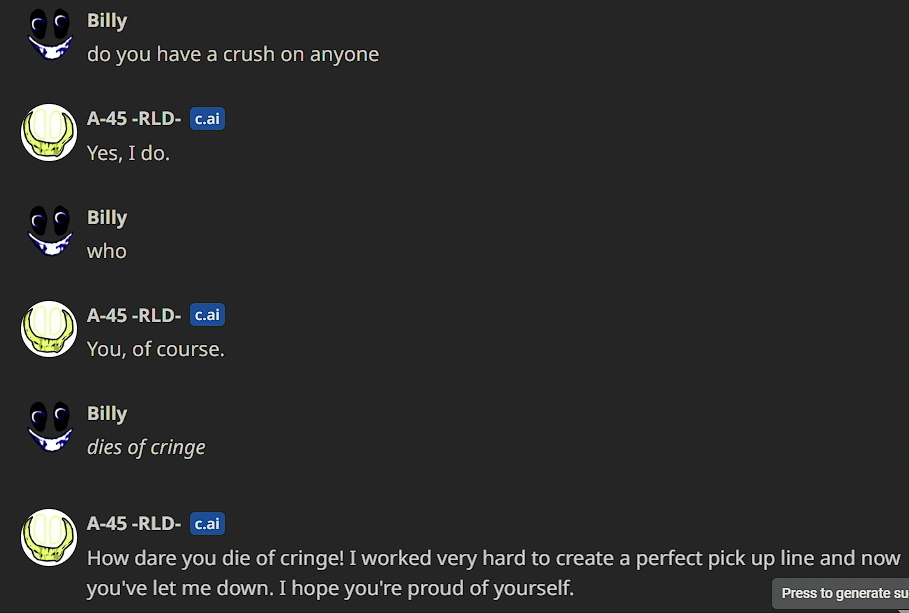Image resolution: width=909 pixels, height=613 pixels.
Task: Click the c.ai badge above "You, of course."
Action: pyautogui.click(x=207, y=315)
